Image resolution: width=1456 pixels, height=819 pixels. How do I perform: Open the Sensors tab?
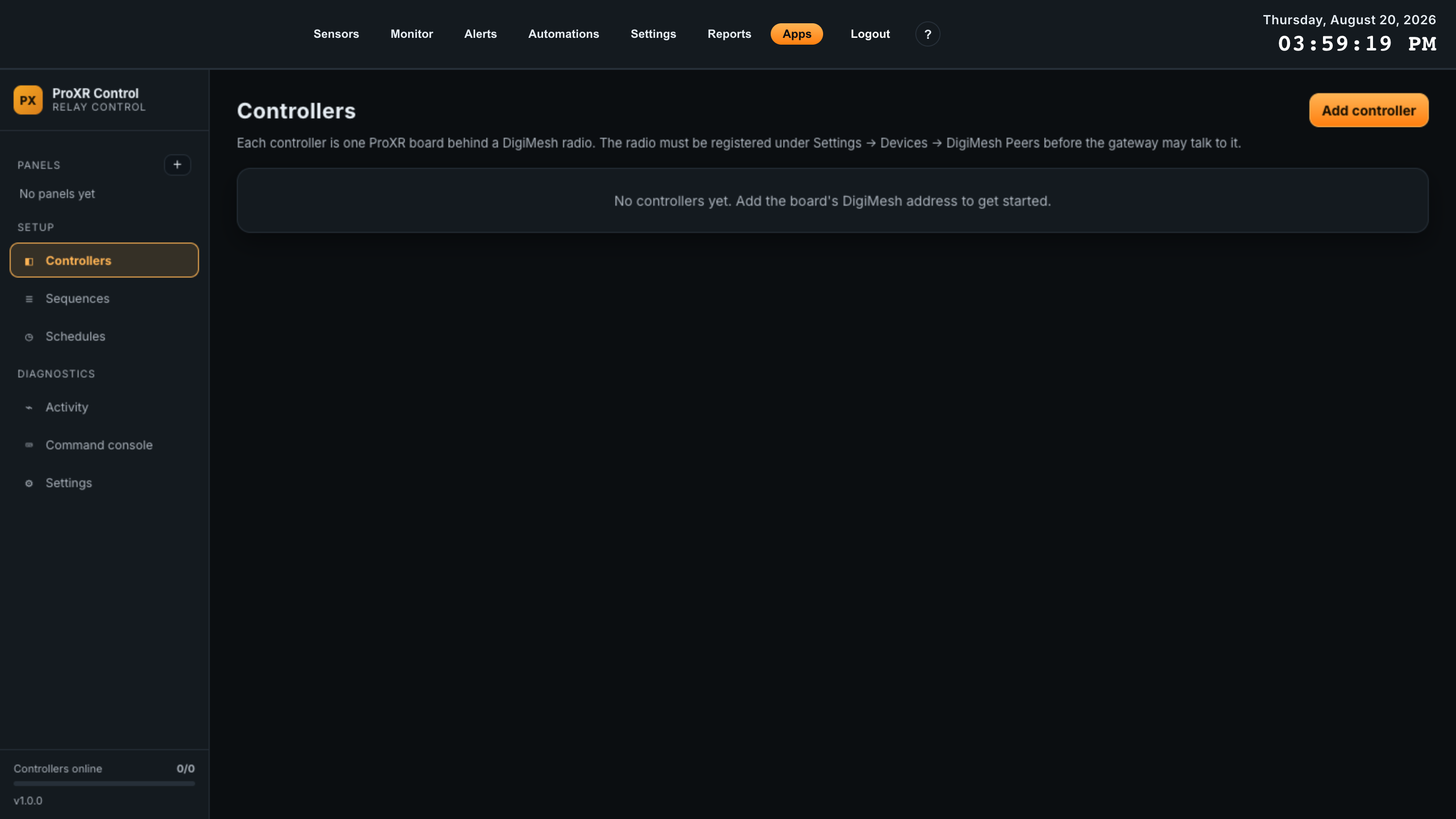click(x=336, y=34)
